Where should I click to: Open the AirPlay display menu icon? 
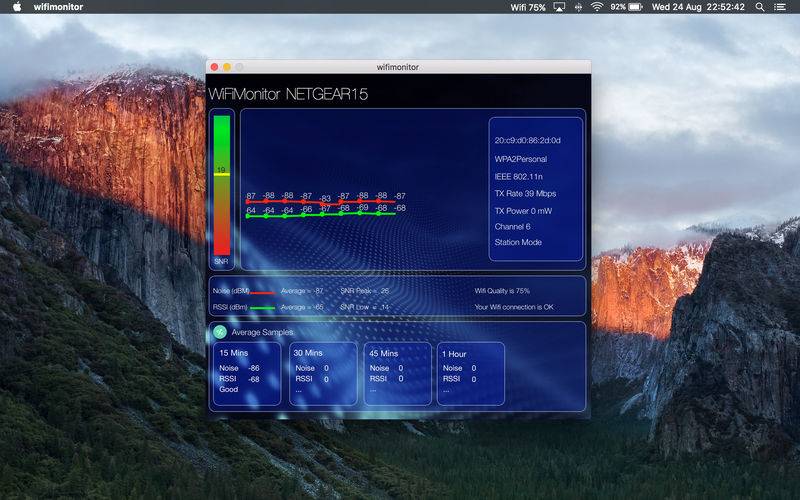pyautogui.click(x=559, y=7)
